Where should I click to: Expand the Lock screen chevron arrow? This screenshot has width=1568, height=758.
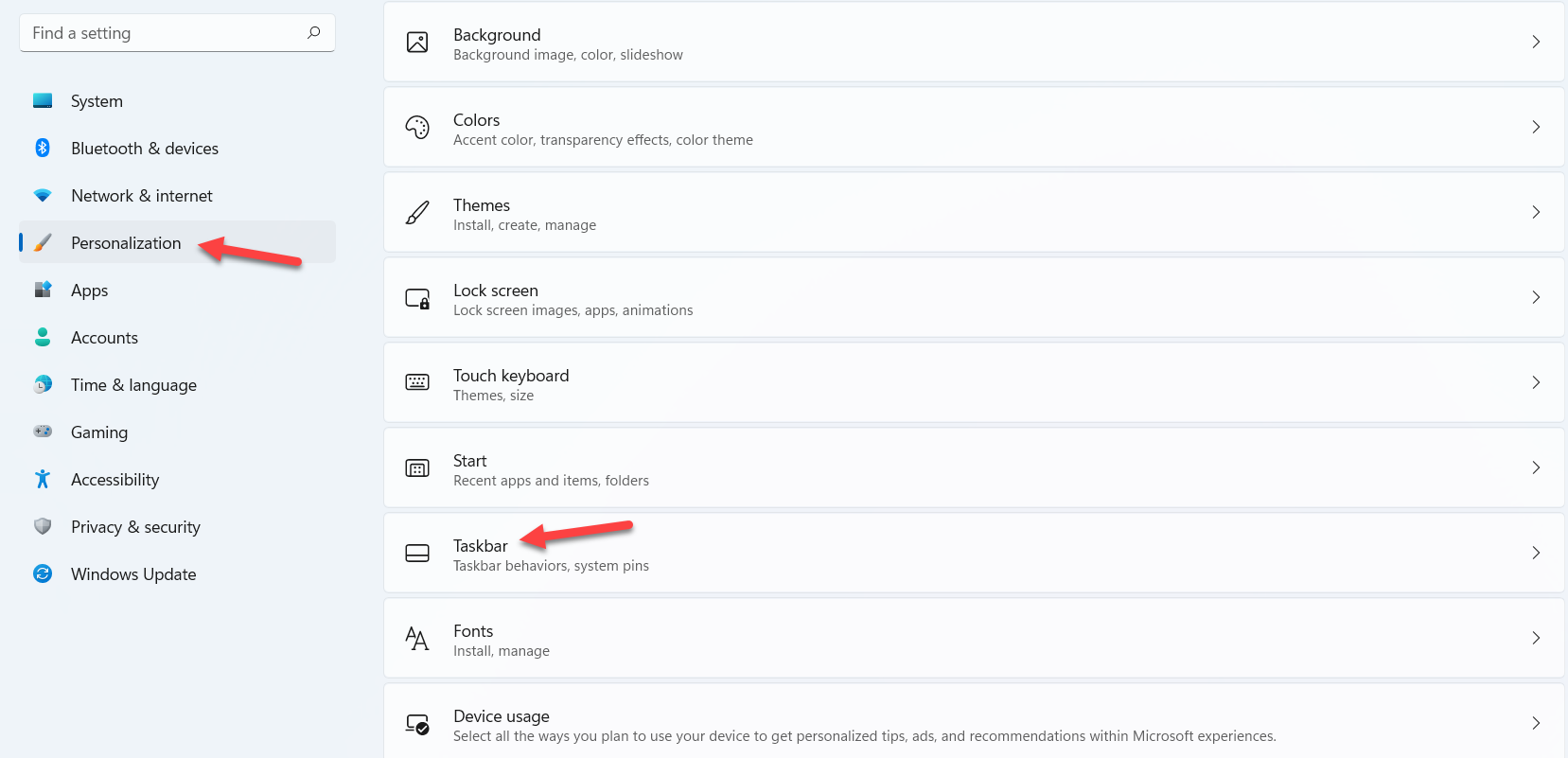click(x=1535, y=297)
